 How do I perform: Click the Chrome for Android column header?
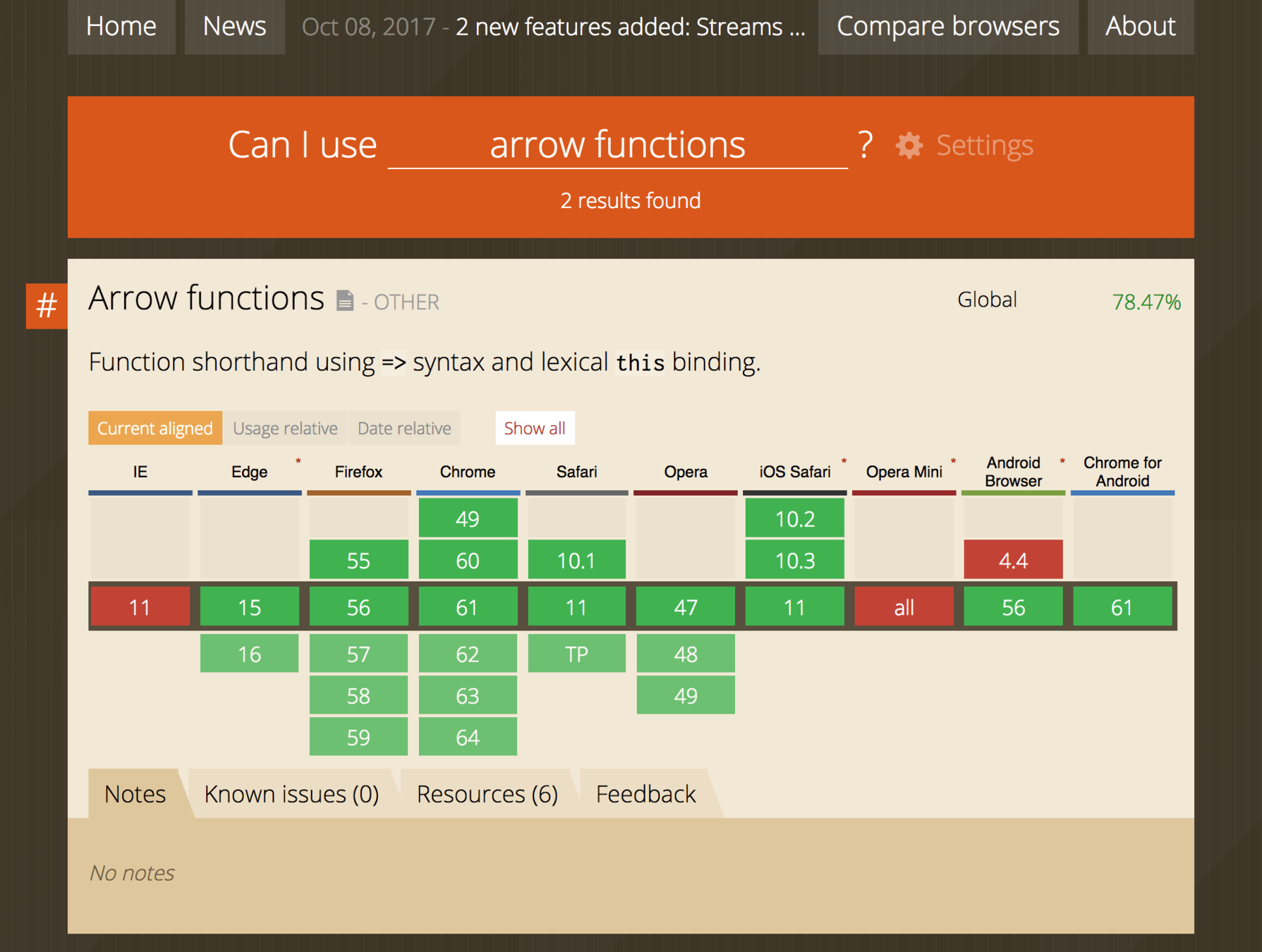pyautogui.click(x=1122, y=472)
